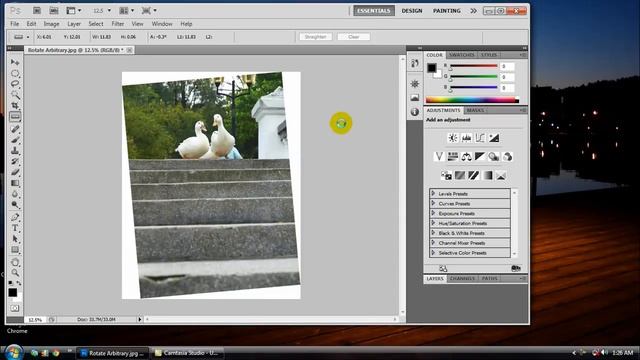Select the Brush tool
Screen dimensions: 640x360
pos(15,140)
